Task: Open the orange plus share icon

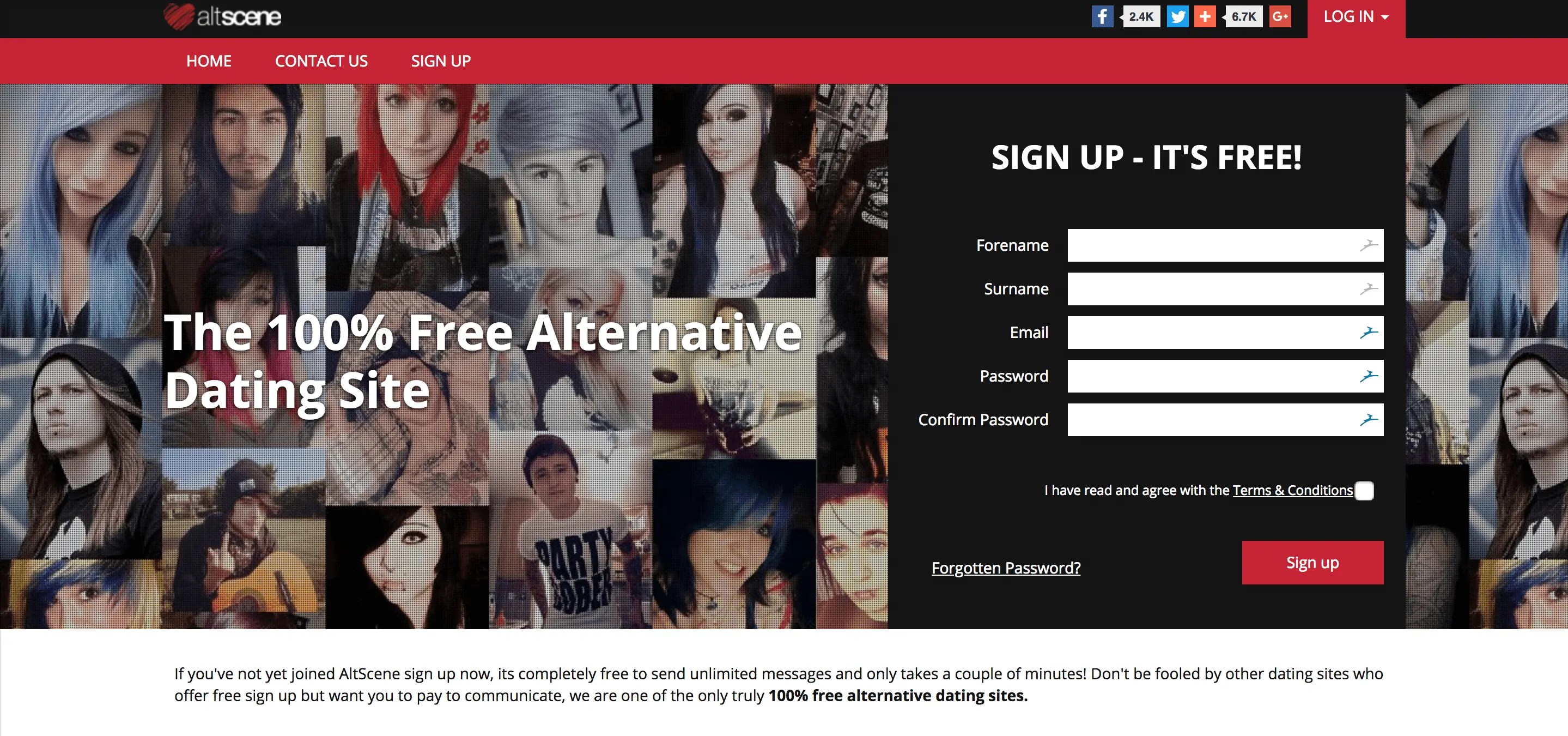Action: [x=1205, y=16]
